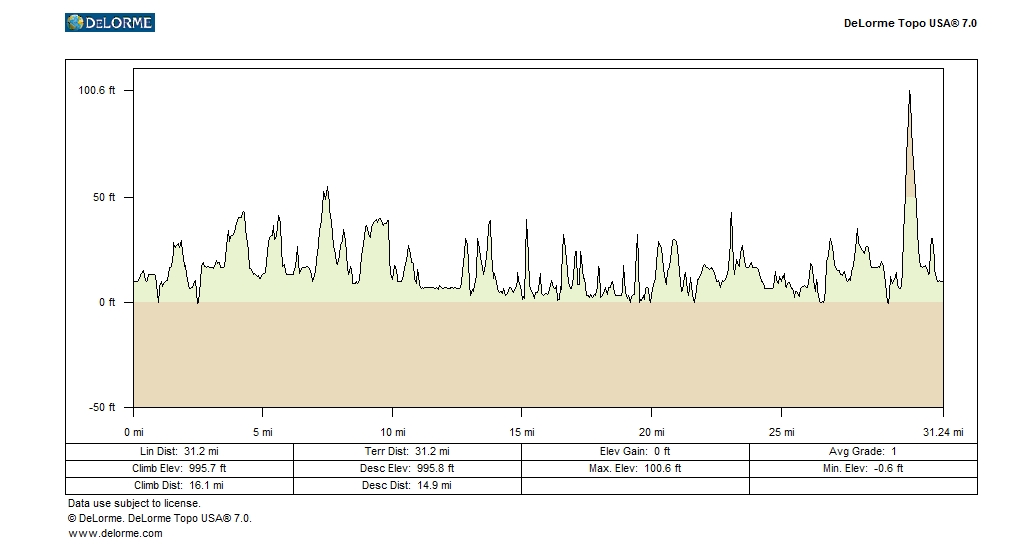Viewport: 1034px width, 554px height.
Task: Click the 'Data use subject to license' text
Action: click(x=134, y=504)
